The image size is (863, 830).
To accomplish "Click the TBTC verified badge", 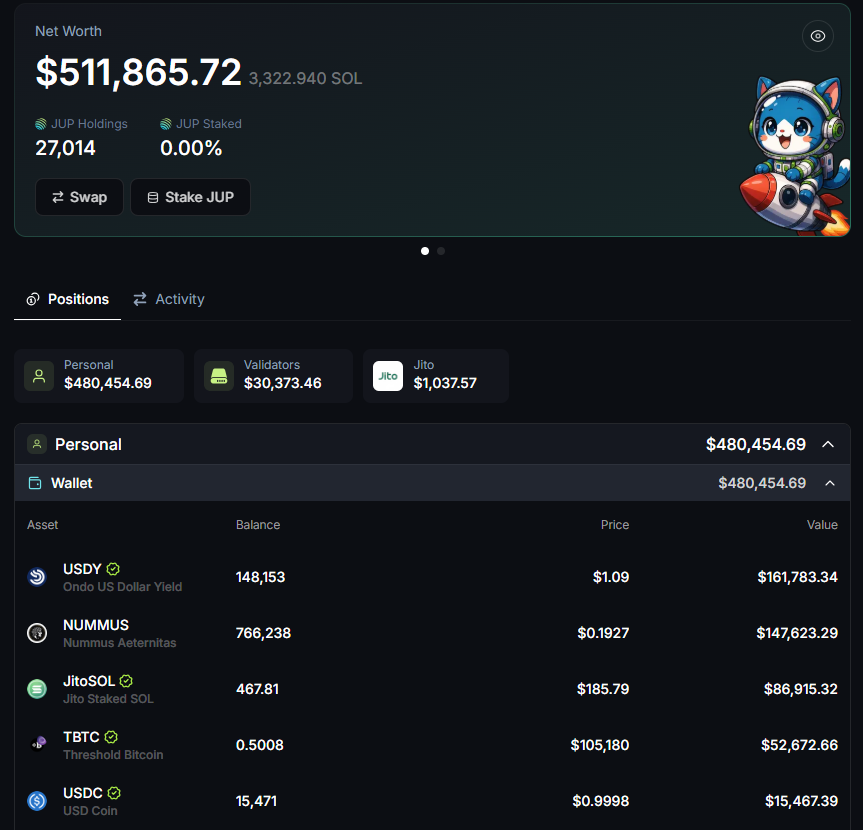I will point(111,736).
